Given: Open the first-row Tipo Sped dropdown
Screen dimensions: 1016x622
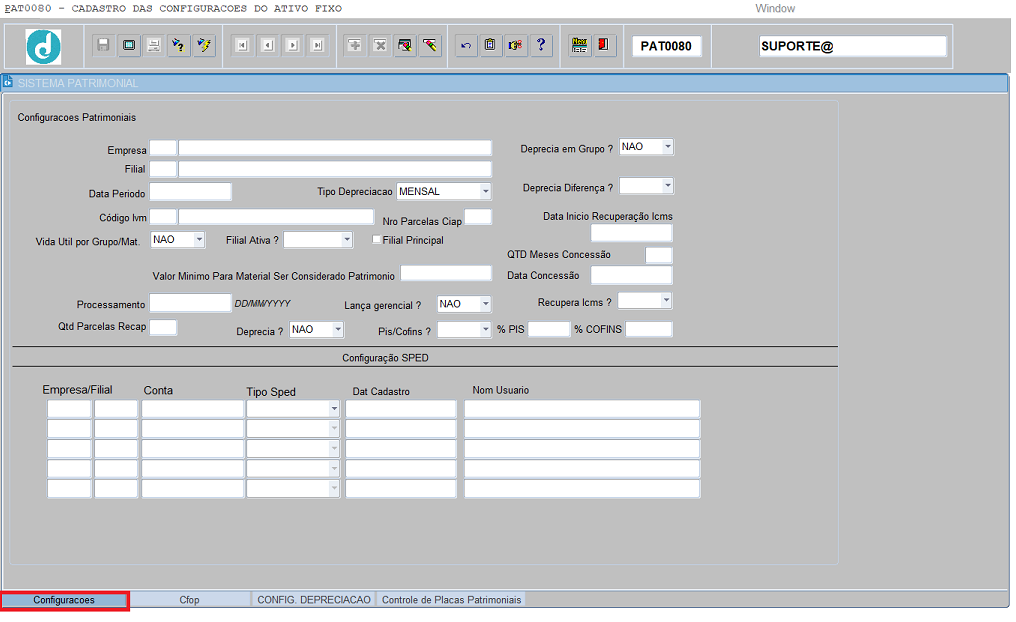Looking at the screenshot, I should coord(334,409).
